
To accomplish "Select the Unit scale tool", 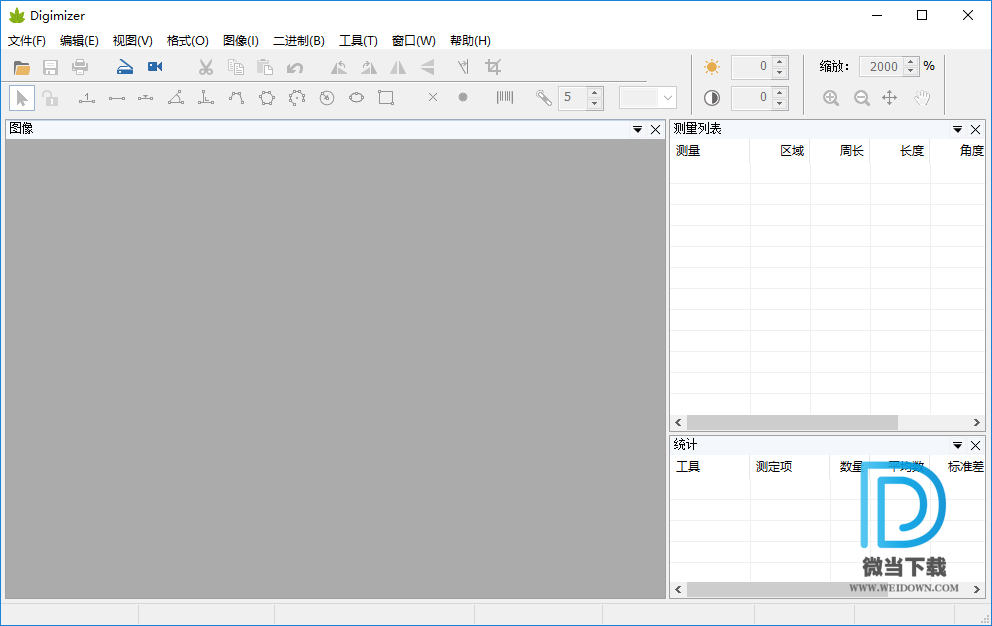I will tap(87, 97).
